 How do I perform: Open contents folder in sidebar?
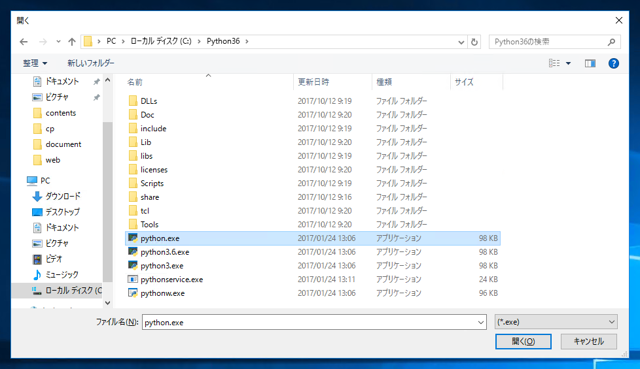60,113
